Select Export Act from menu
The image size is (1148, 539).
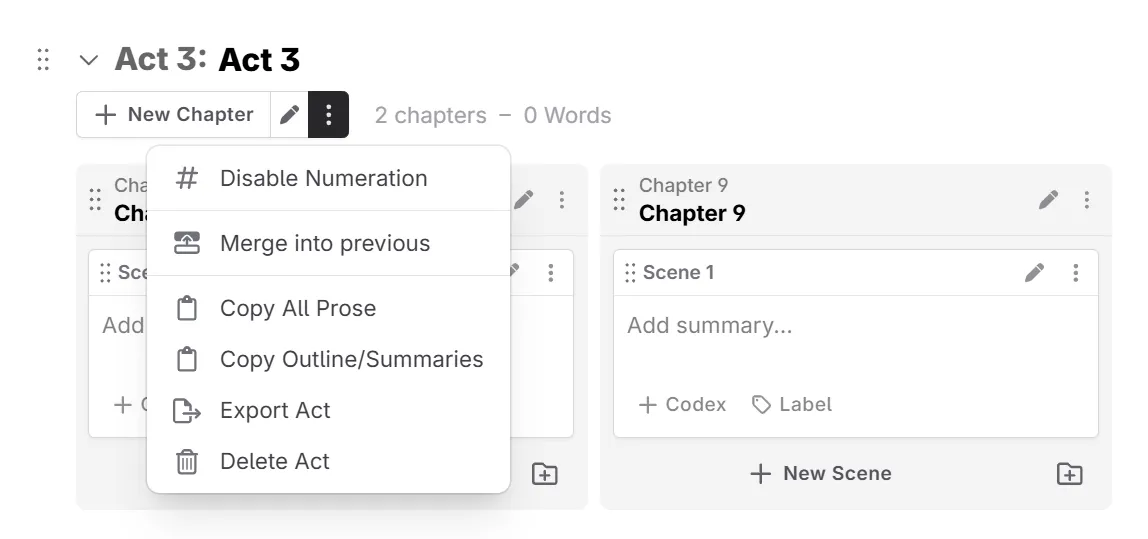pyautogui.click(x=275, y=410)
